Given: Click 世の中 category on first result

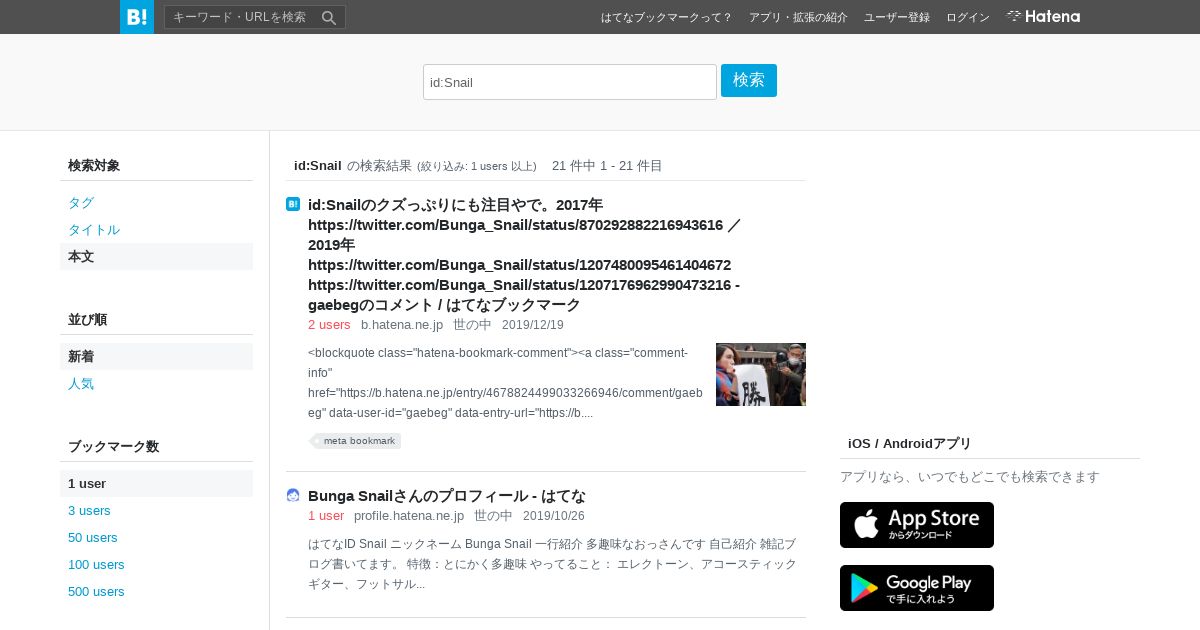Looking at the screenshot, I should 472,325.
